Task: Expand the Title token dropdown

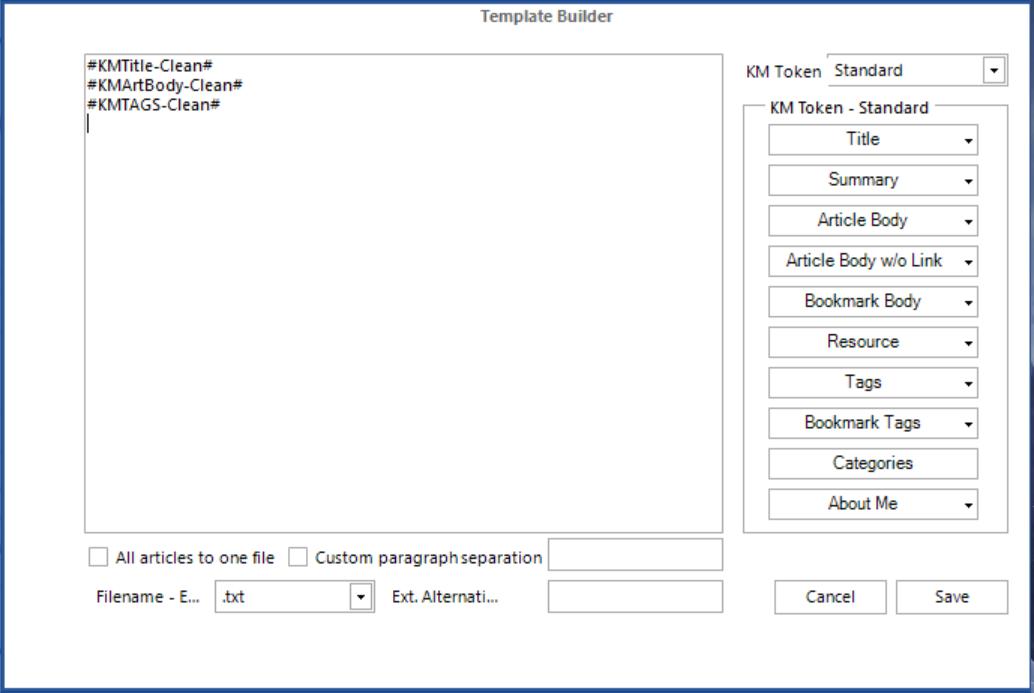Action: coord(872,140)
